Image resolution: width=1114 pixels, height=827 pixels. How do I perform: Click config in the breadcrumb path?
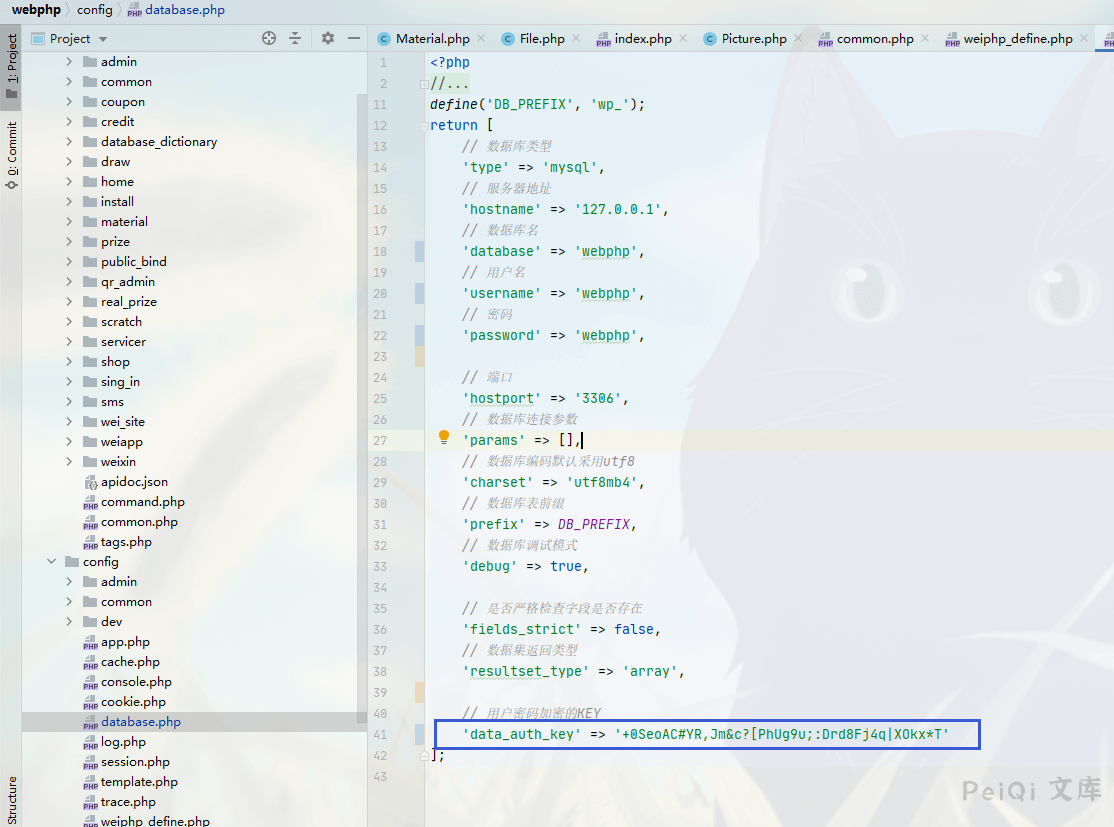click(x=95, y=10)
